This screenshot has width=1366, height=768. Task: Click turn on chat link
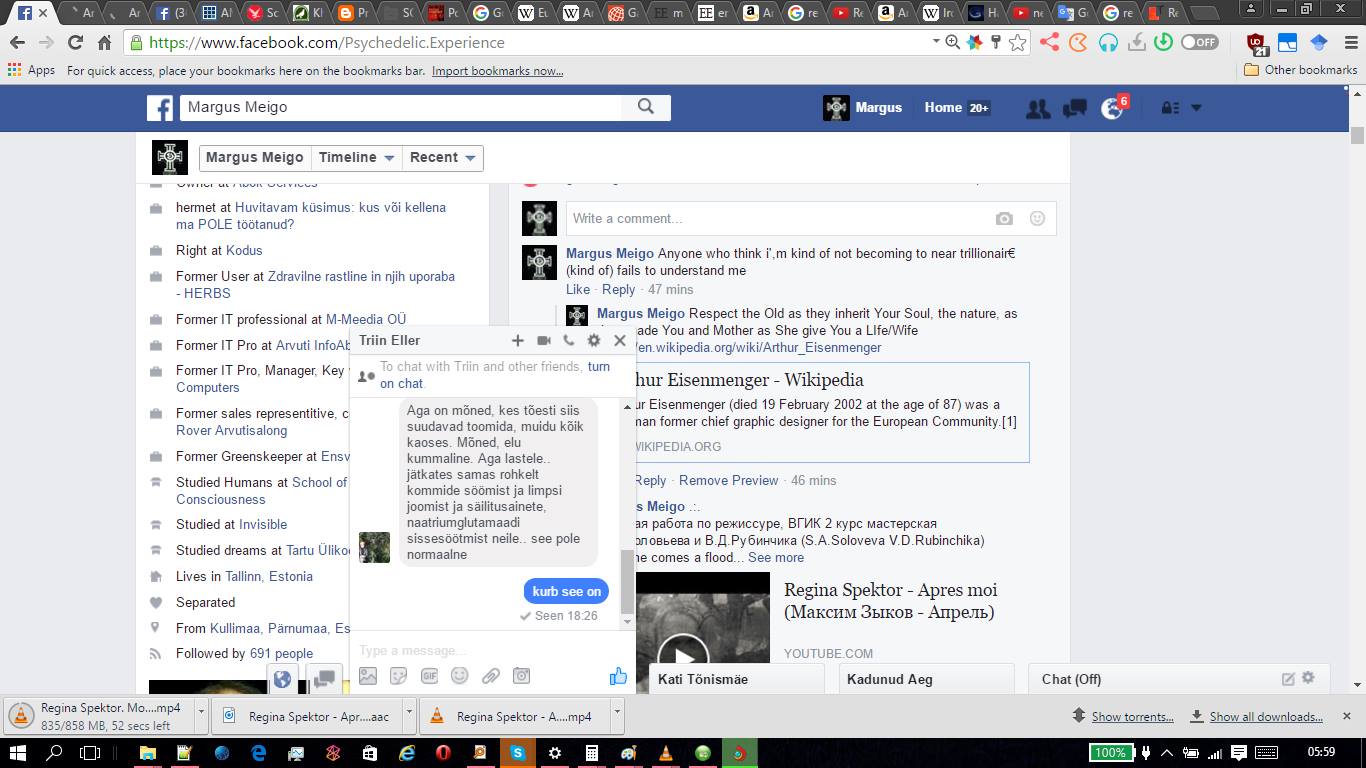(x=495, y=375)
